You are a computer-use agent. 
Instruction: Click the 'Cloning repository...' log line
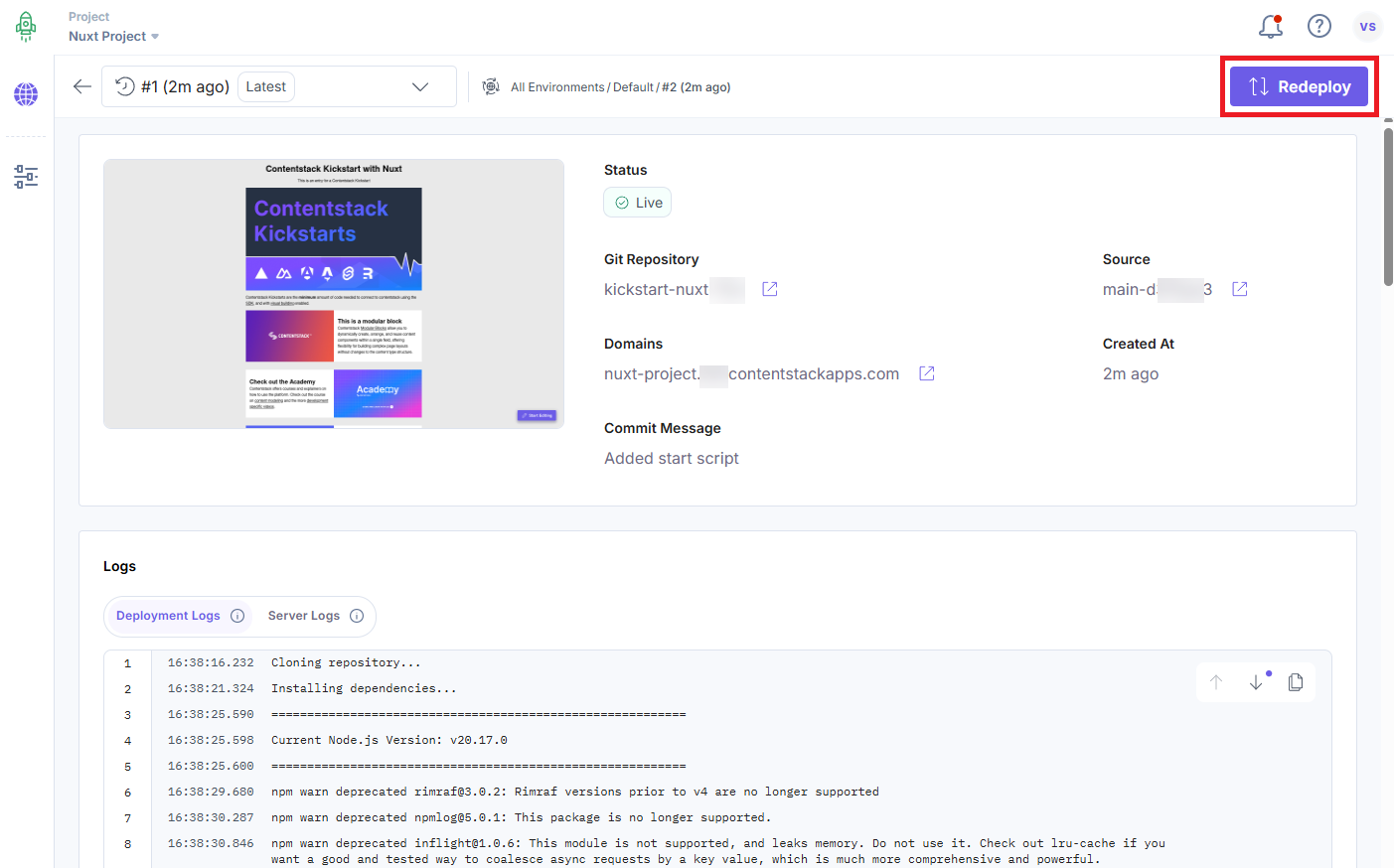[346, 662]
